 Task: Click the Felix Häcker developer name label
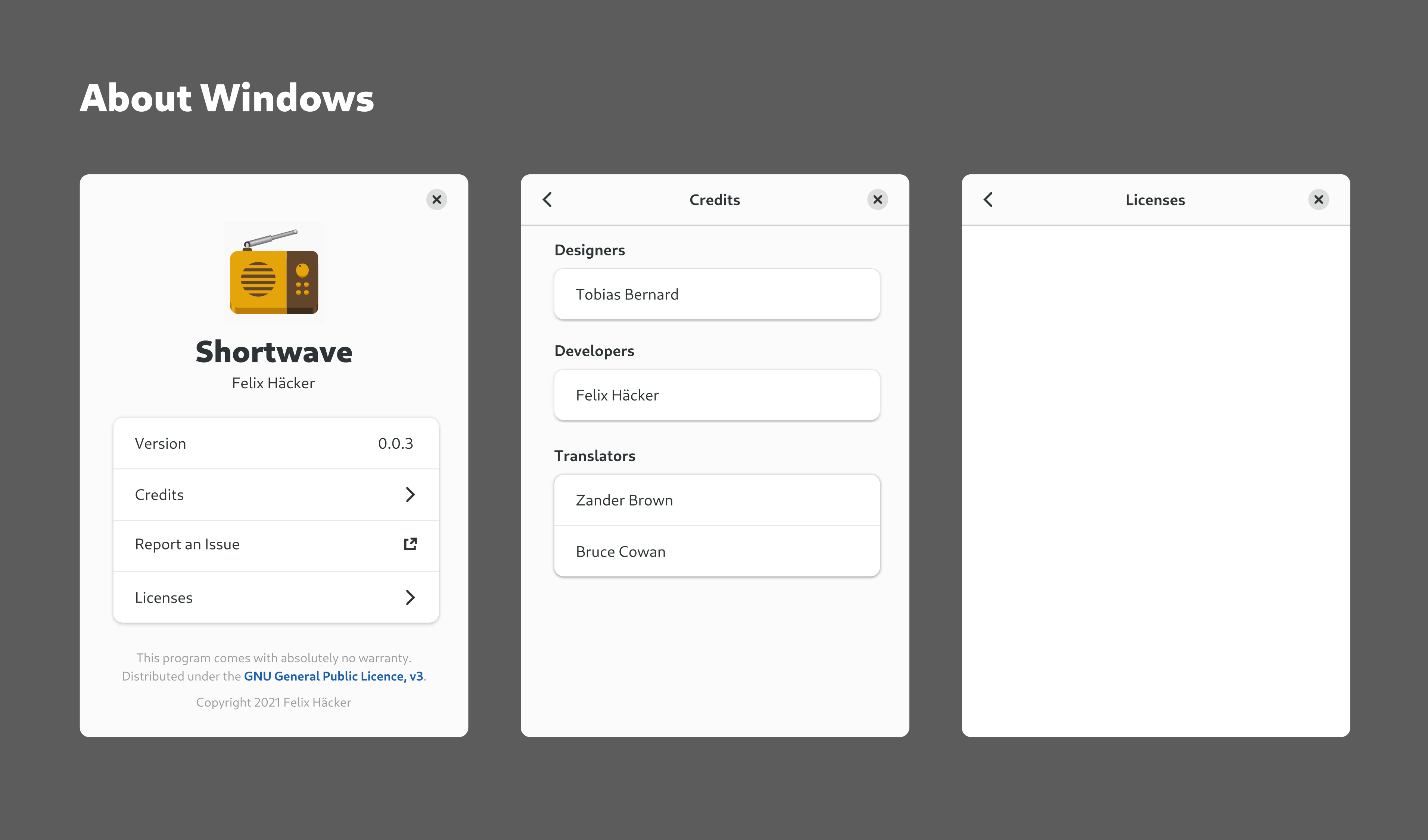[x=618, y=394]
